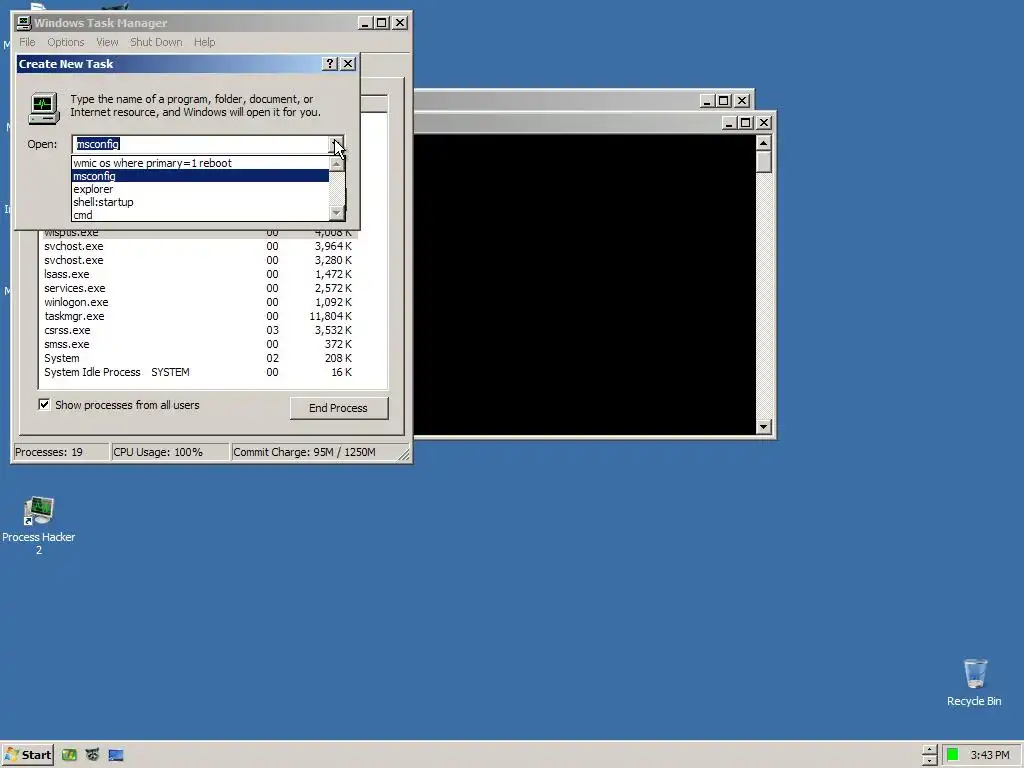Image resolution: width=1024 pixels, height=768 pixels.
Task: Close the Create New Task dialog
Action: 348,63
